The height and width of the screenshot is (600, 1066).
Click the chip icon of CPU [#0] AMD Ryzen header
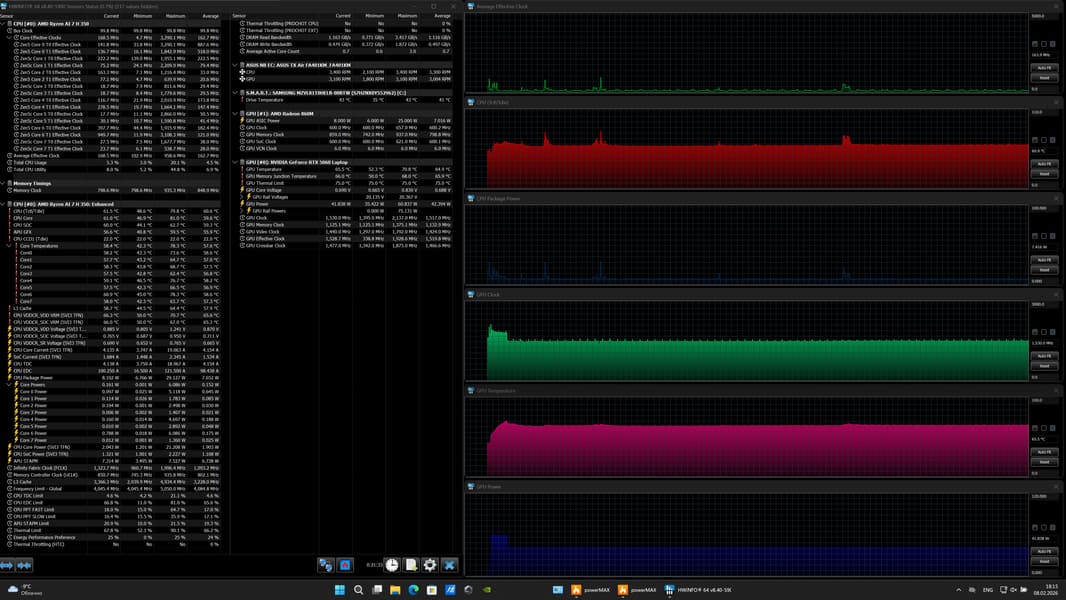[x=10, y=24]
